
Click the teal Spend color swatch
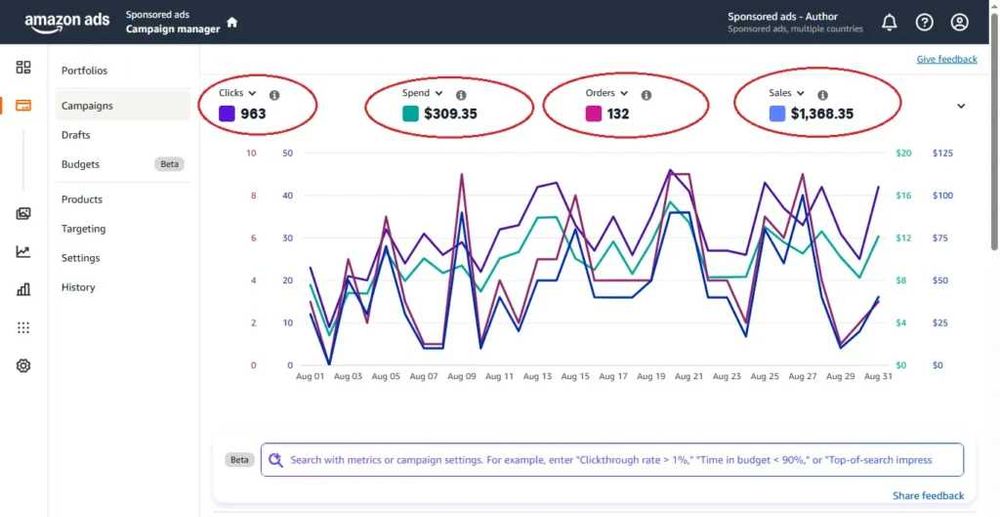[411, 114]
